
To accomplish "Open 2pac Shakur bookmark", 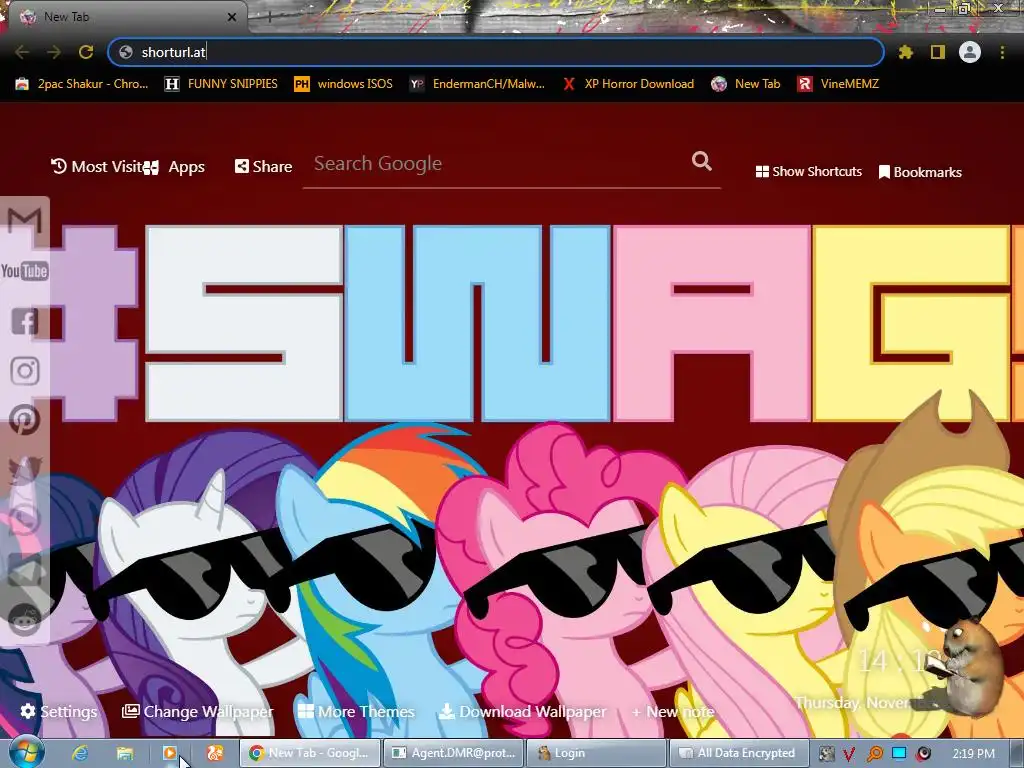I will (83, 84).
